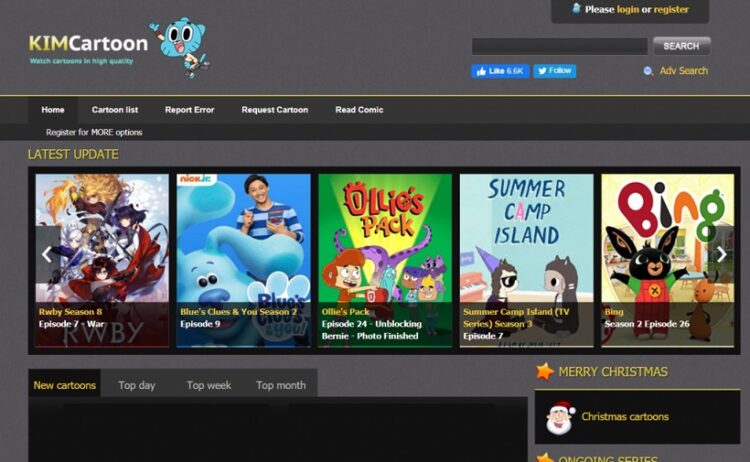Image resolution: width=750 pixels, height=462 pixels.
Task: Click the SEARCH button
Action: point(681,46)
